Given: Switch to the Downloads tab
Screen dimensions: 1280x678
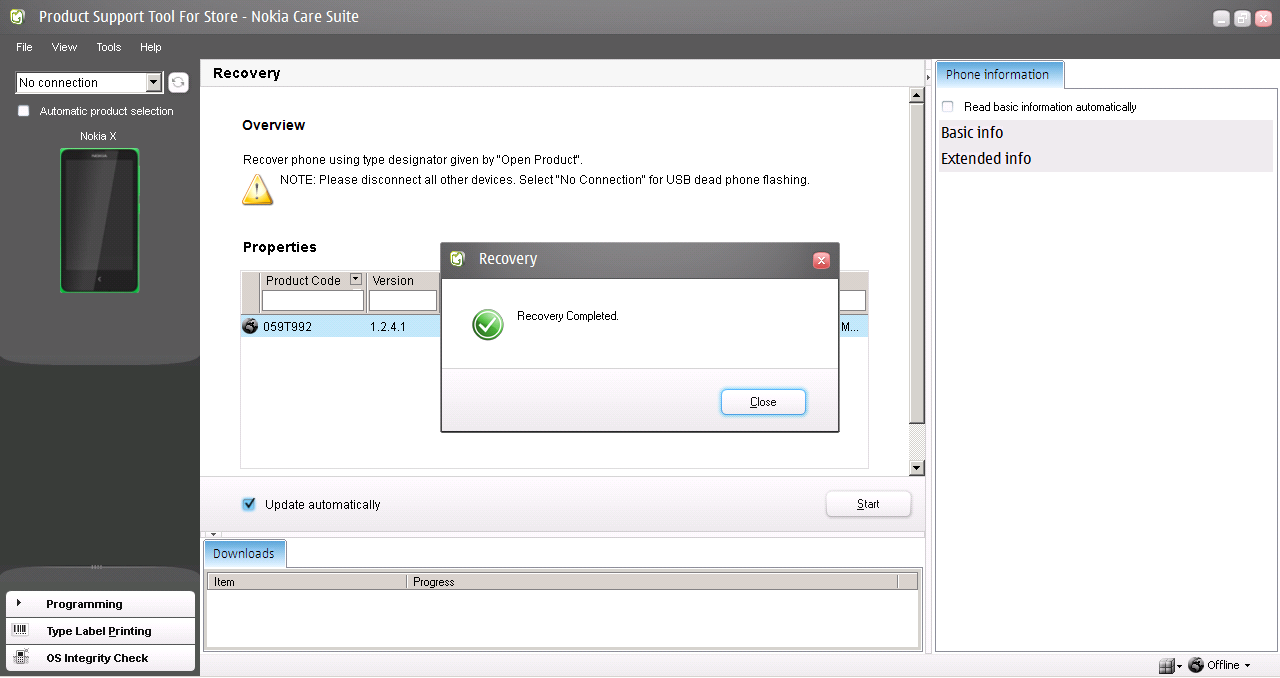Looking at the screenshot, I should [x=244, y=553].
